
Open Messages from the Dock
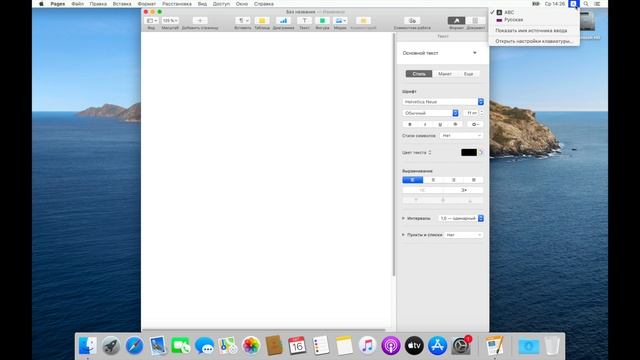pyautogui.click(x=204, y=346)
